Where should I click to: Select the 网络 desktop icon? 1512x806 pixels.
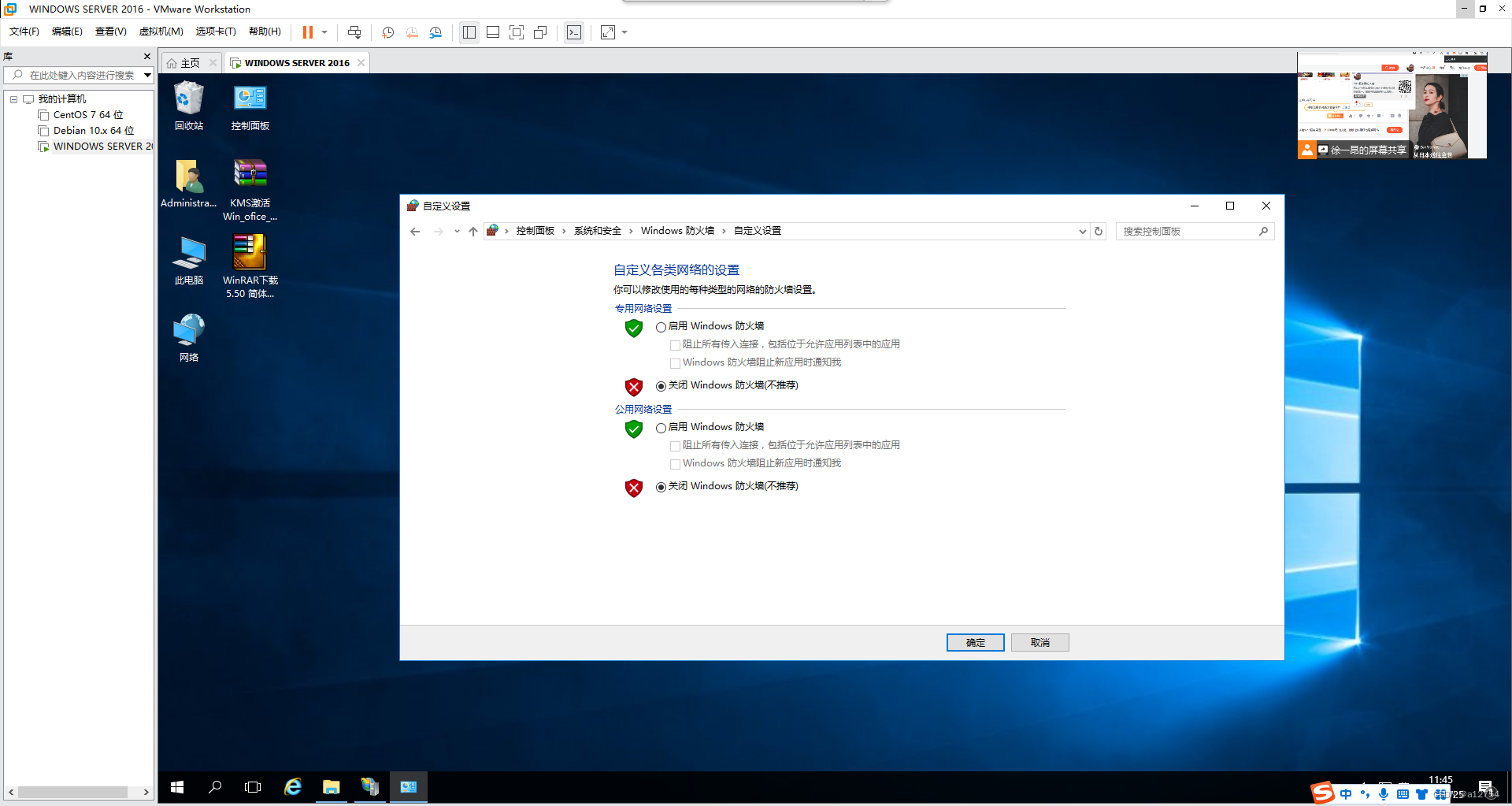click(x=188, y=337)
